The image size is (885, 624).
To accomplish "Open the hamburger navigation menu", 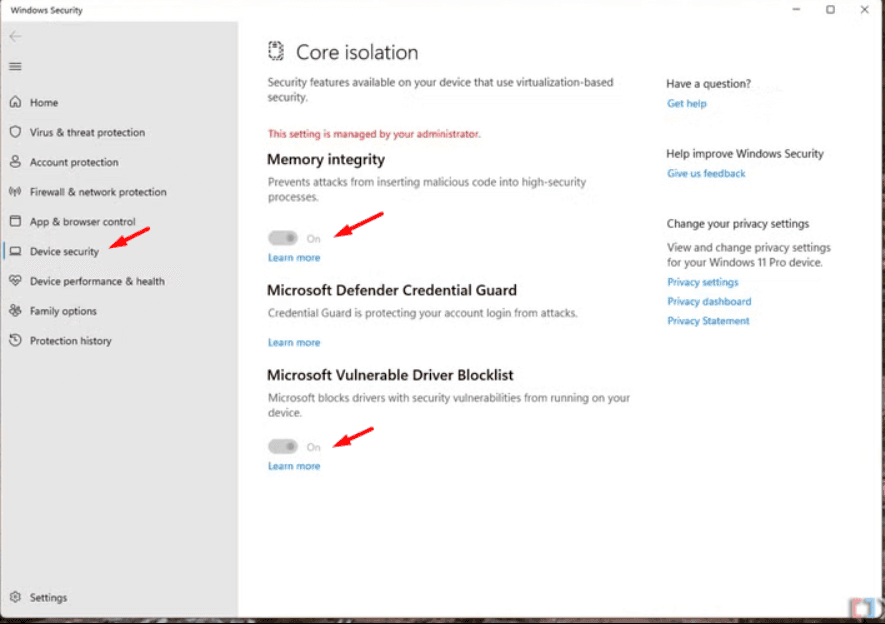I will pyautogui.click(x=15, y=67).
